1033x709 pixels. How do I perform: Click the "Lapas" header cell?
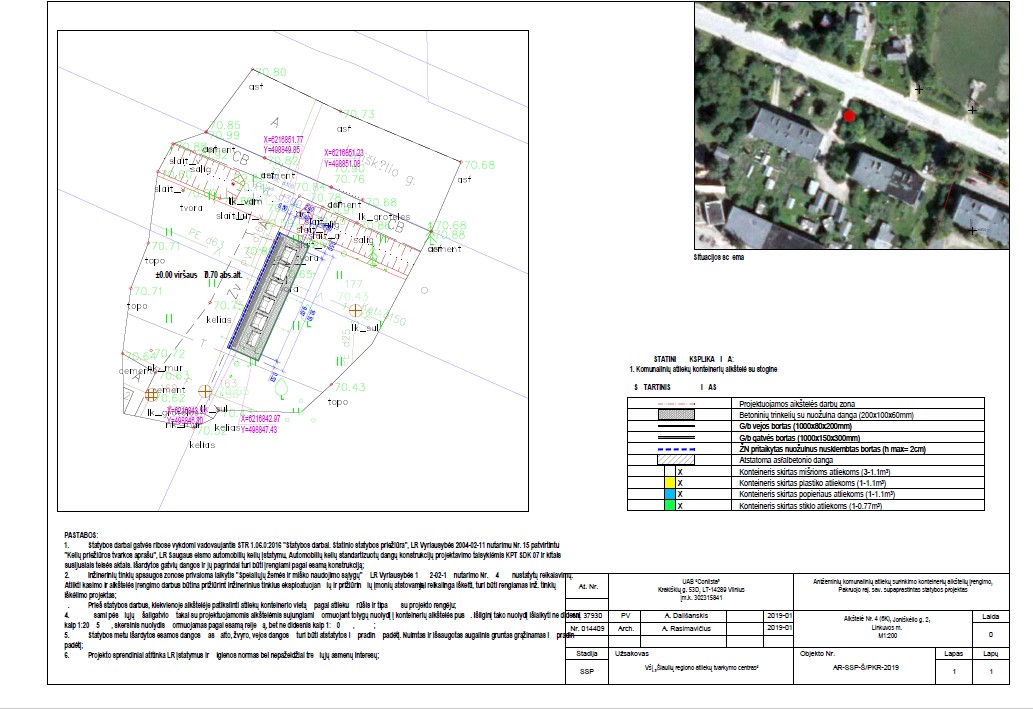point(954,654)
